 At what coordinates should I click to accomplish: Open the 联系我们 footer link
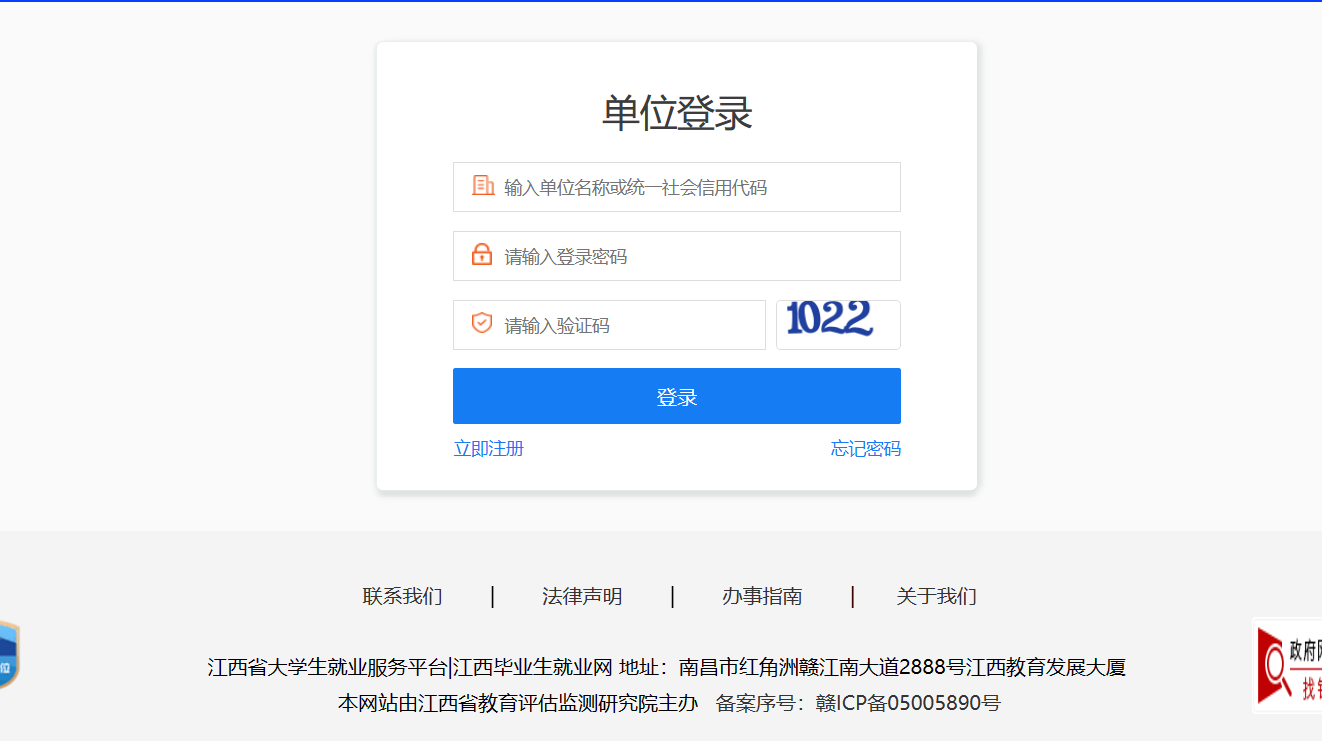pyautogui.click(x=402, y=597)
